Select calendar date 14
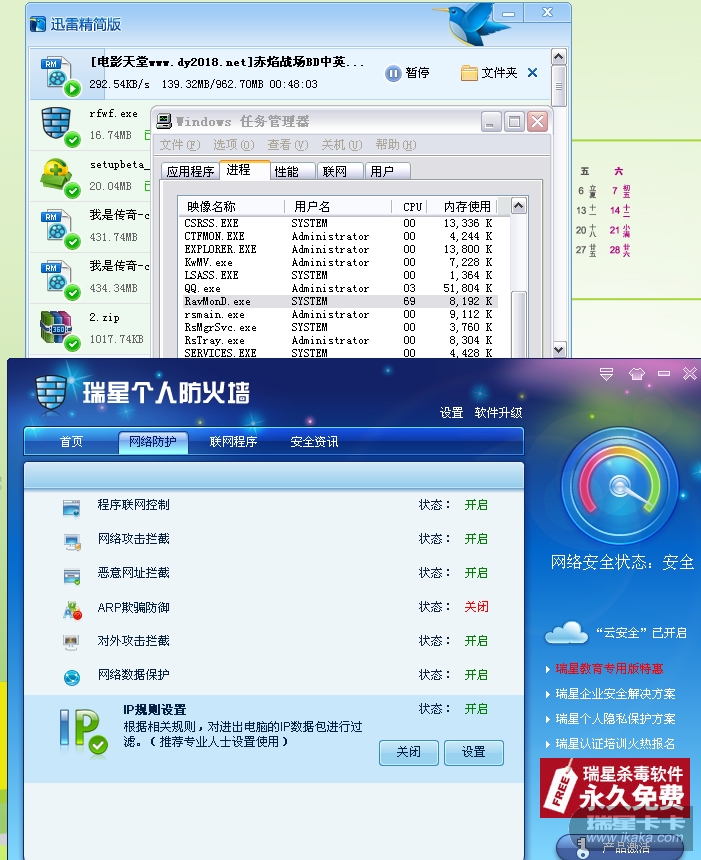Image resolution: width=701 pixels, height=860 pixels. (619, 210)
